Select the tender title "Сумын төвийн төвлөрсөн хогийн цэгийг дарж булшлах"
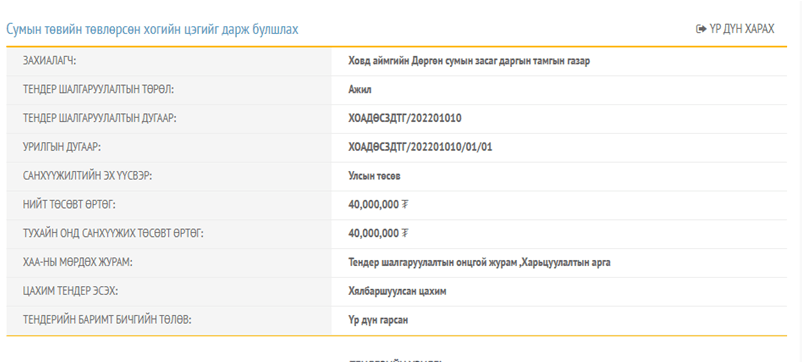The image size is (802, 362). pyautogui.click(x=152, y=30)
